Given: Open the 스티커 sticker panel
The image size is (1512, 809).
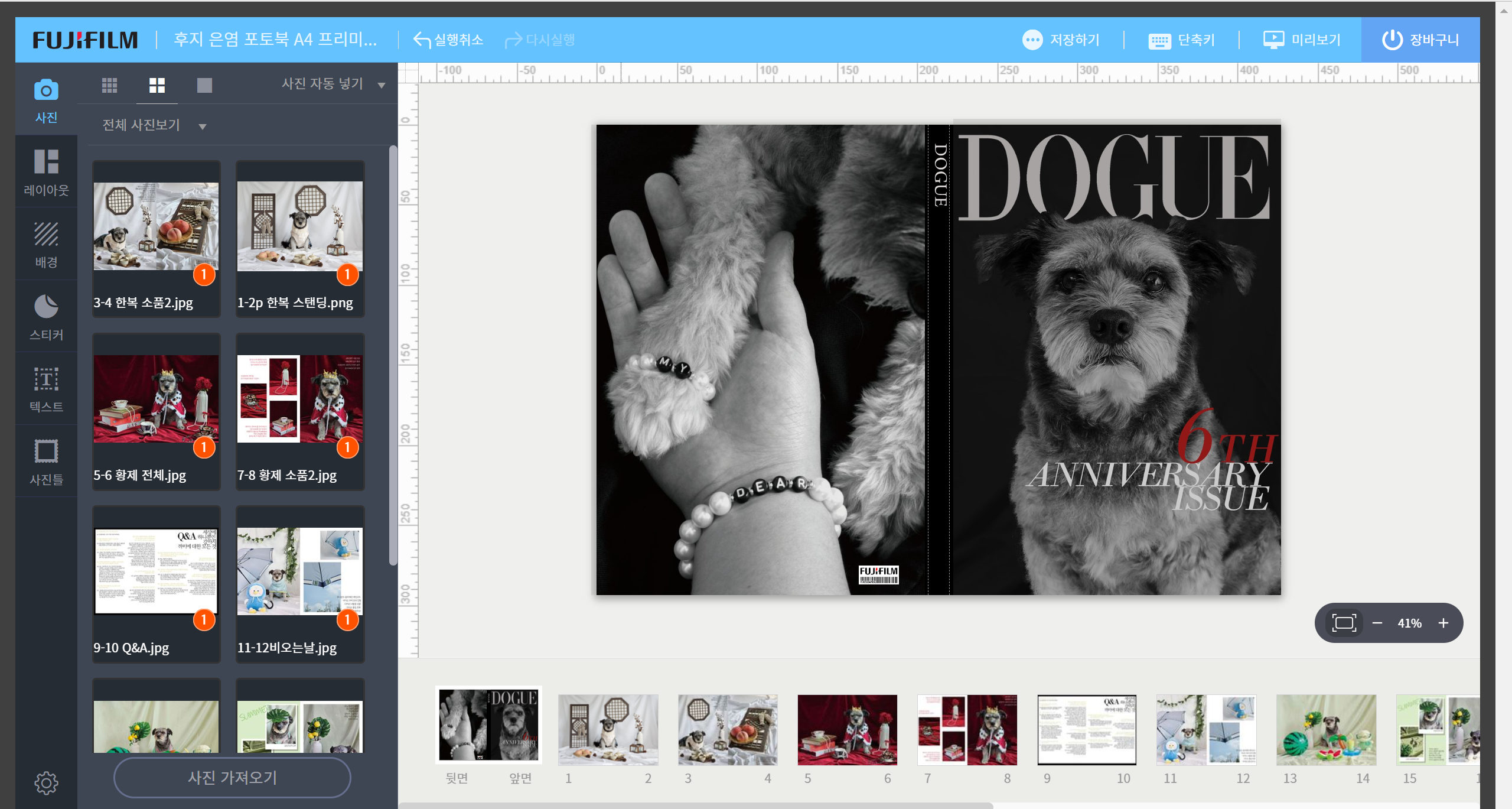Looking at the screenshot, I should [46, 317].
